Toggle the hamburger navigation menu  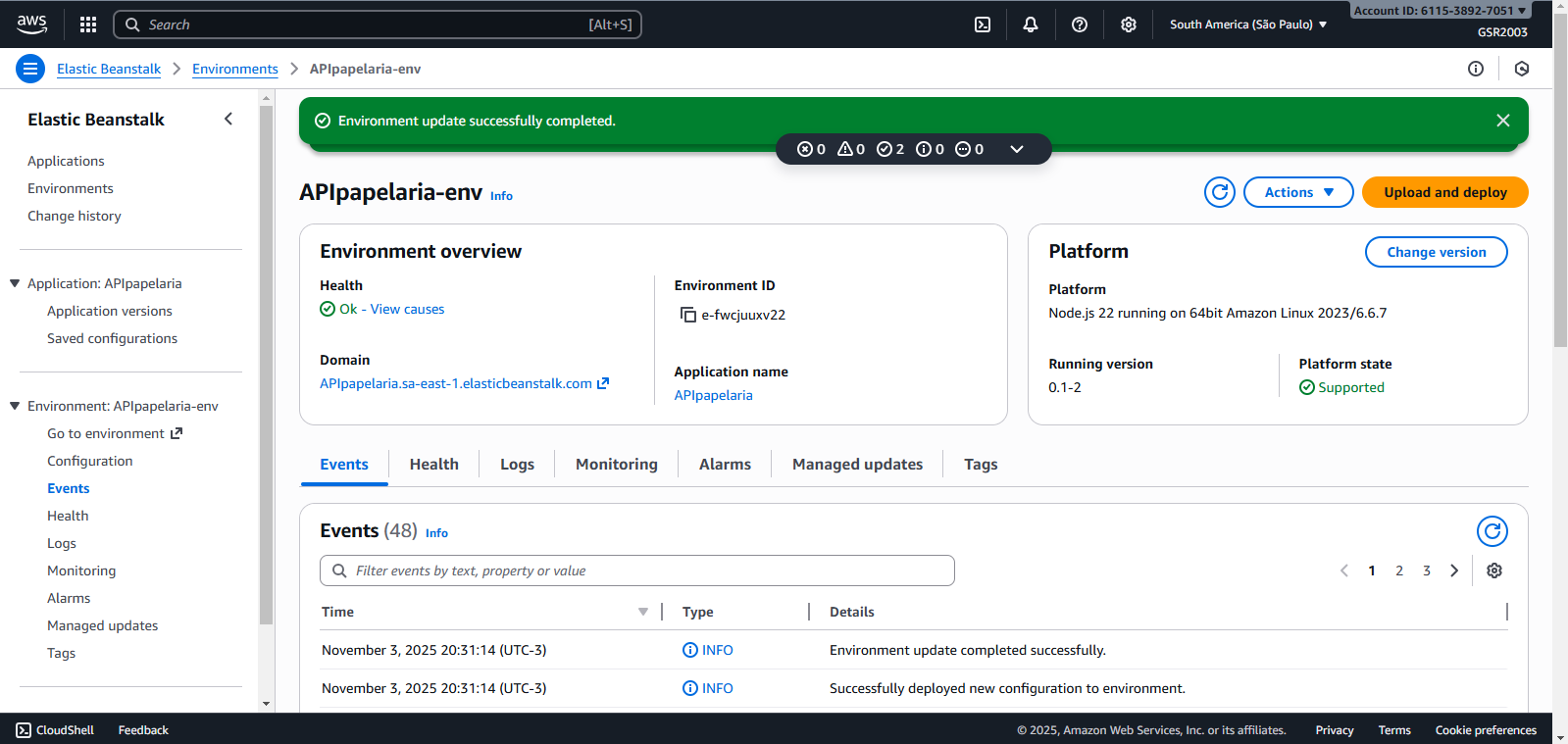pyautogui.click(x=30, y=69)
